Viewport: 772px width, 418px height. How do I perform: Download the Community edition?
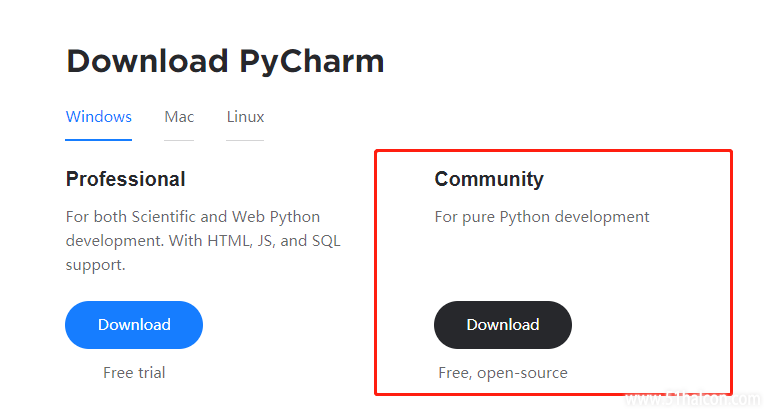(503, 325)
